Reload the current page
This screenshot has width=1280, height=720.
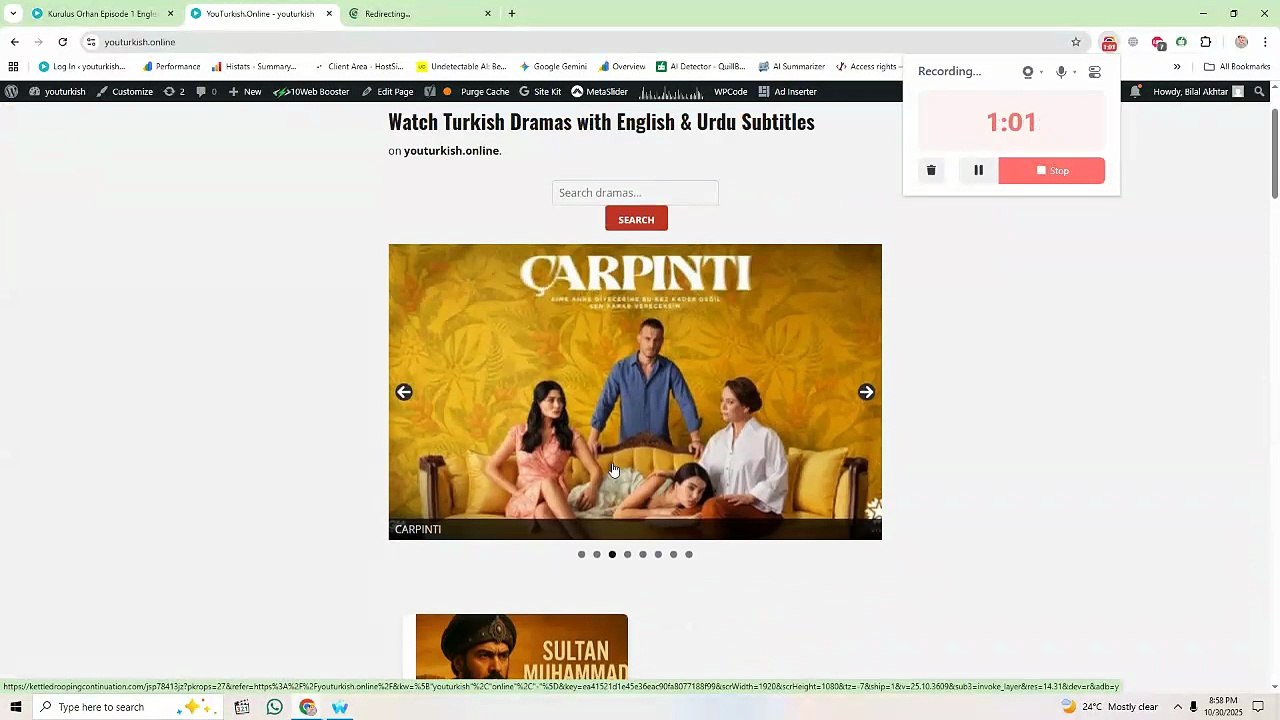pyautogui.click(x=62, y=42)
